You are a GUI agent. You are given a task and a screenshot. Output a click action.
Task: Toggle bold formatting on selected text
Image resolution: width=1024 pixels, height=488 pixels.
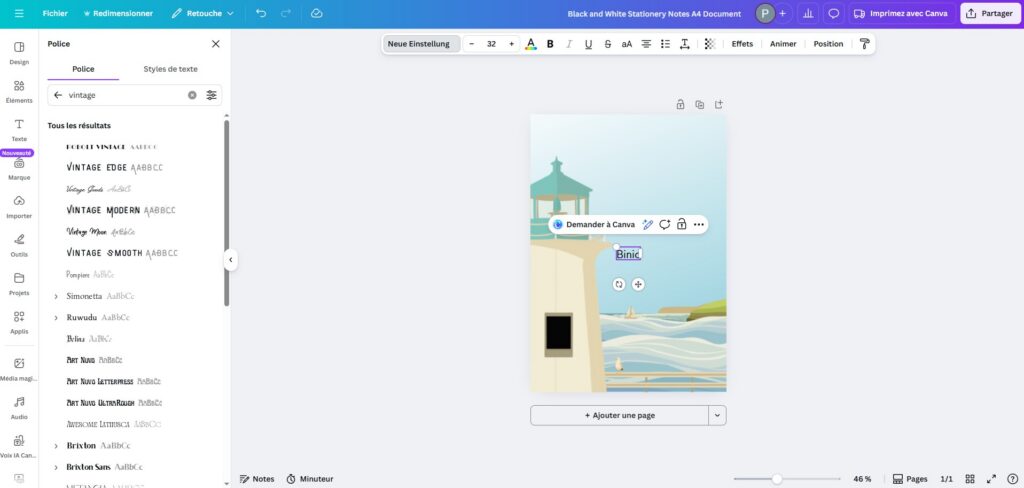pyautogui.click(x=550, y=44)
